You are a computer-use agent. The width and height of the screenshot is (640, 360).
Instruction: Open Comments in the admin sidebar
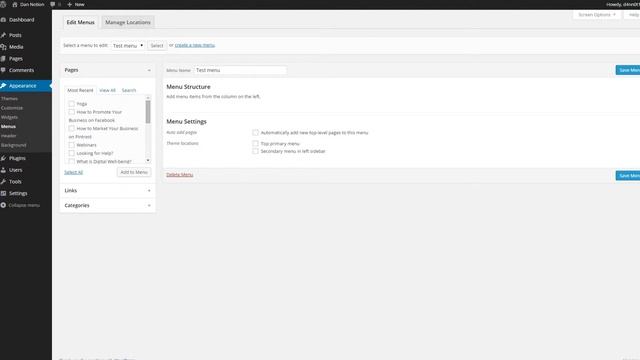click(x=21, y=70)
